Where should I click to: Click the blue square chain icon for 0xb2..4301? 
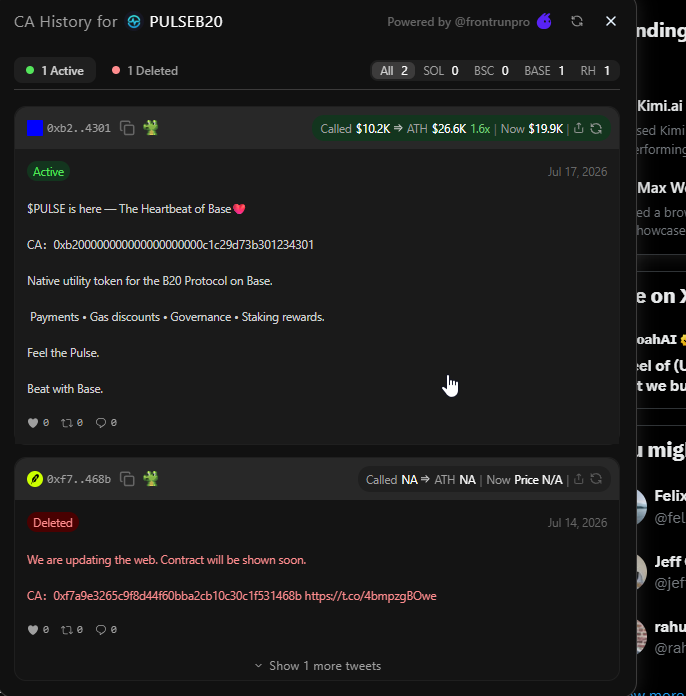tap(35, 128)
